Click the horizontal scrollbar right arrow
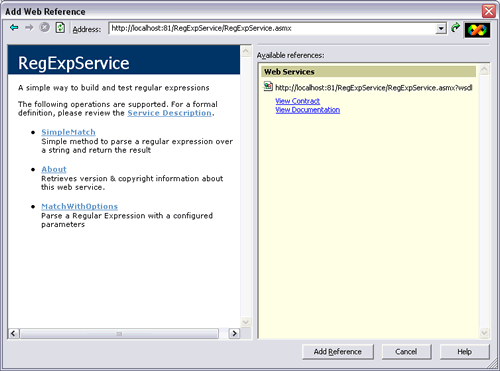 234,333
